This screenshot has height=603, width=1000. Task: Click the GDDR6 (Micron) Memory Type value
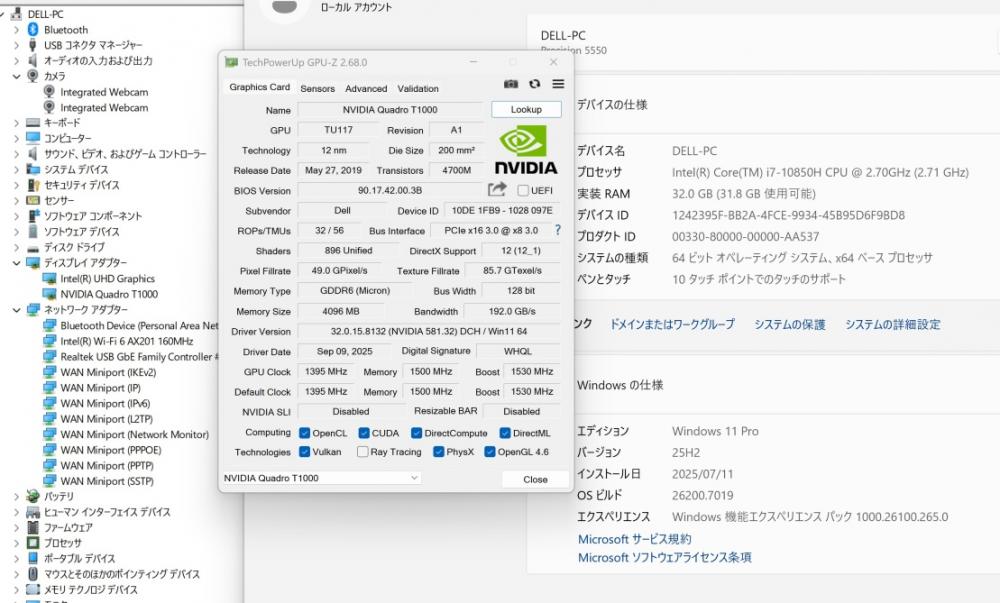click(355, 291)
